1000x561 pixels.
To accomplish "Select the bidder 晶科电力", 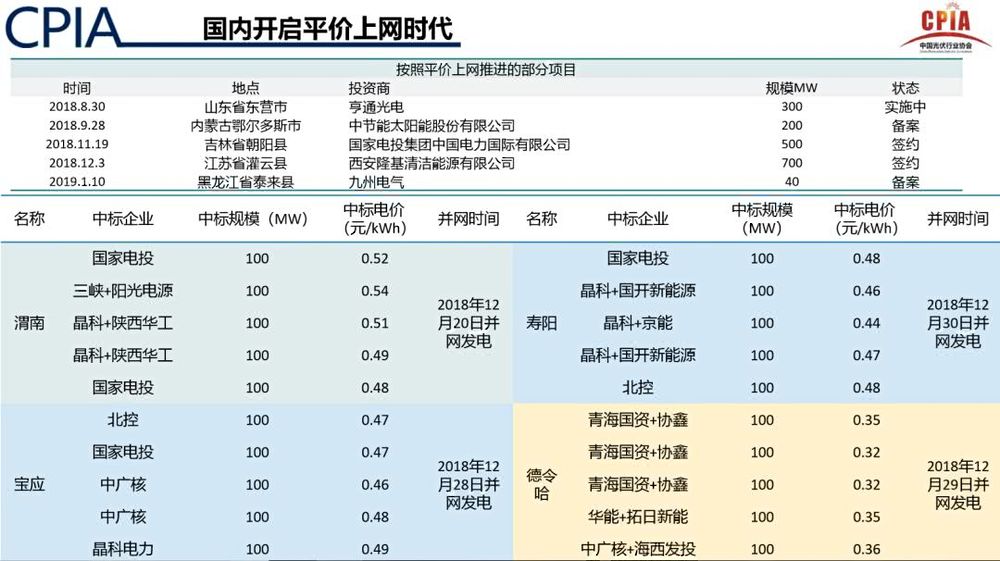I will [x=122, y=549].
